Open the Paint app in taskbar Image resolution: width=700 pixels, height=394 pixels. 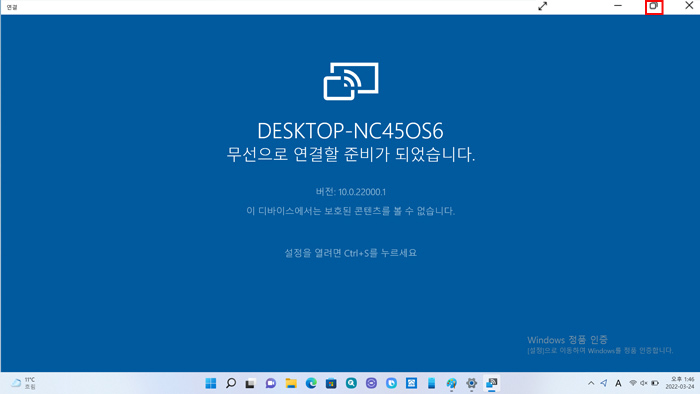click(451, 383)
